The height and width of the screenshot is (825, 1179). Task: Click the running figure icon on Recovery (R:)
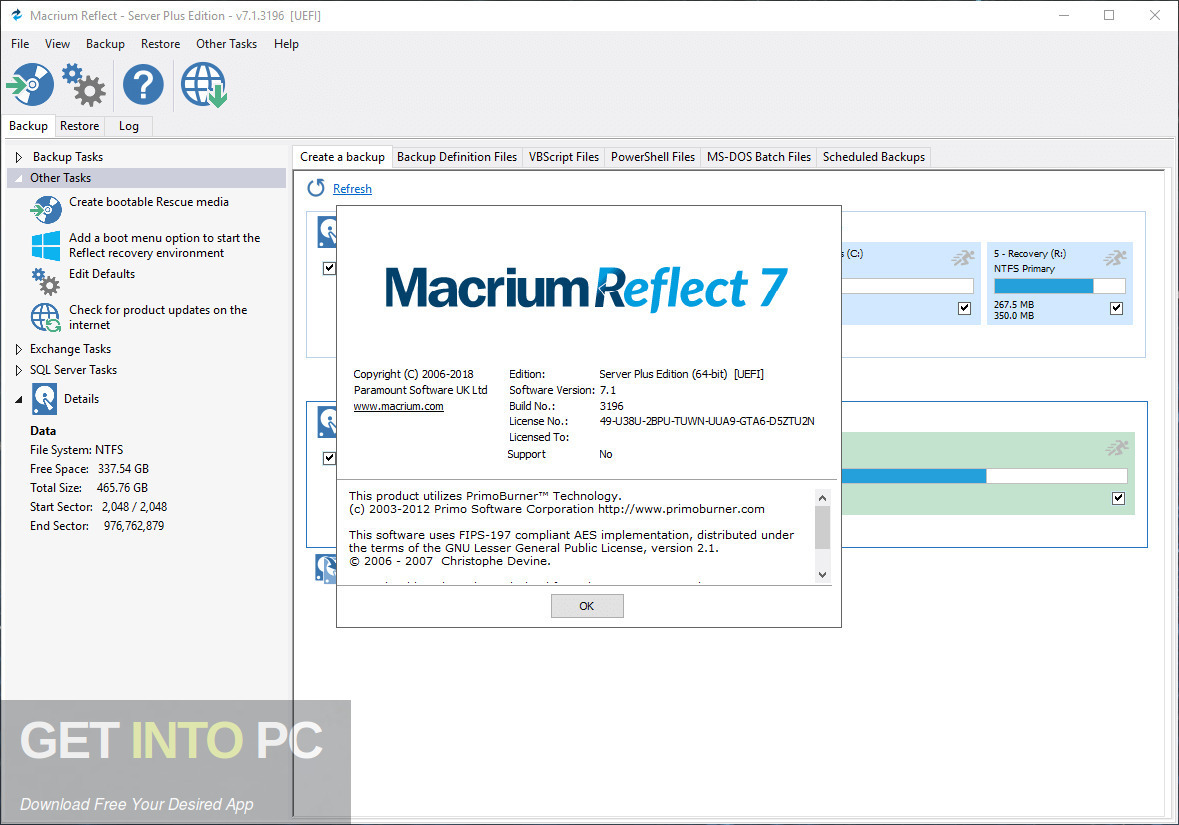pyautogui.click(x=1114, y=258)
